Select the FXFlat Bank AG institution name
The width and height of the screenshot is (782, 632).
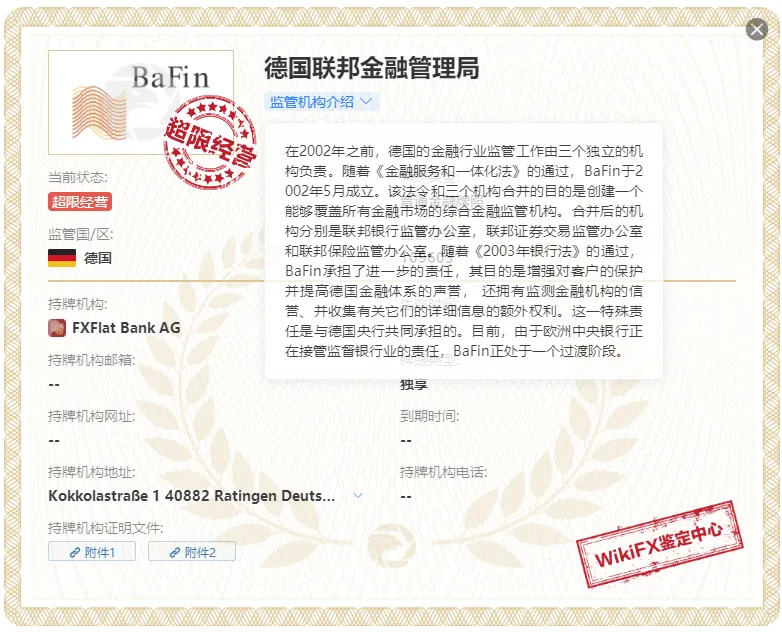click(126, 328)
